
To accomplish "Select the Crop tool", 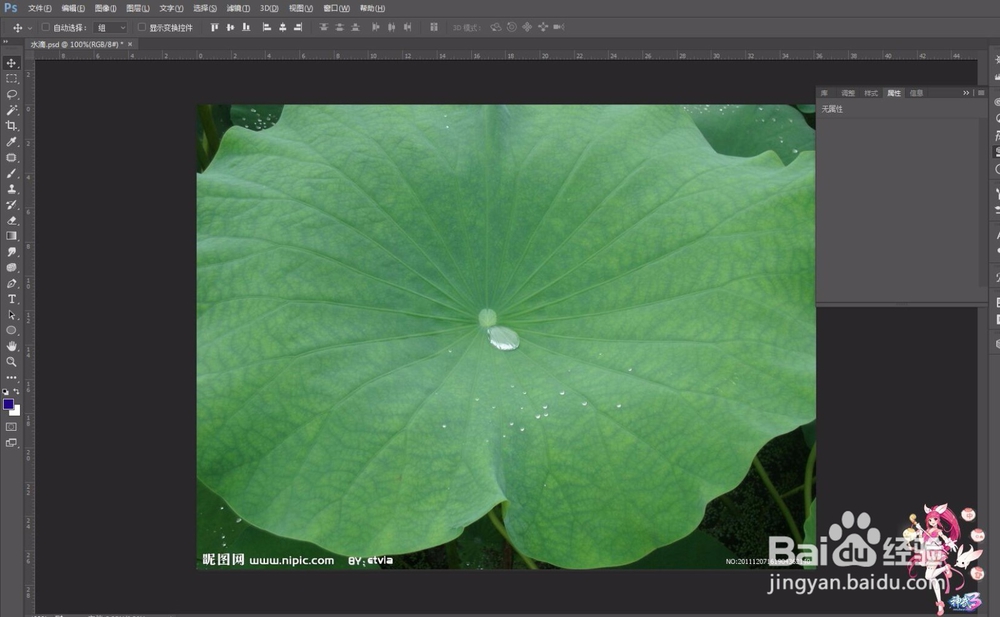I will coord(12,127).
